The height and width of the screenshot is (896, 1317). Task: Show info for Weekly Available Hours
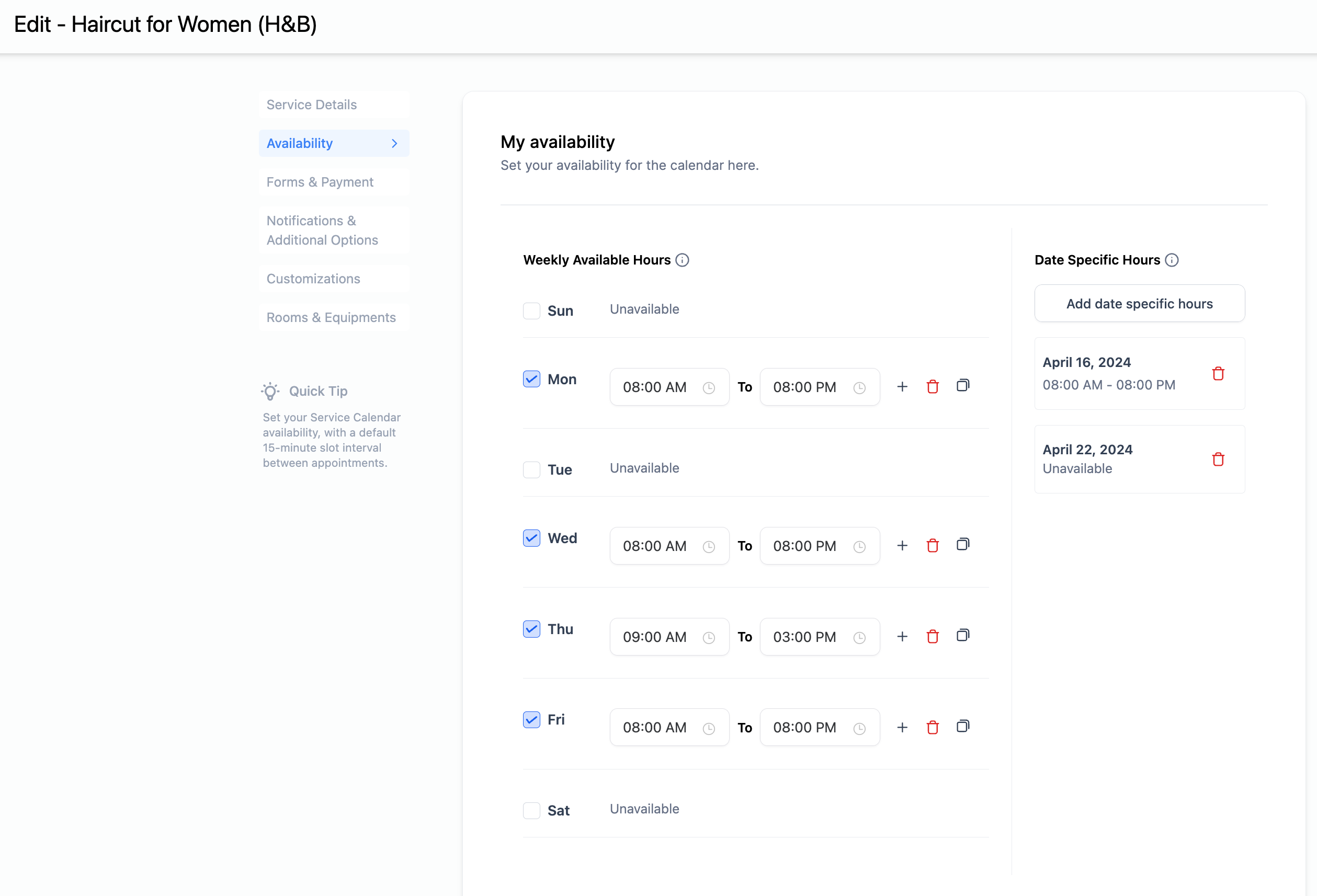click(x=683, y=260)
